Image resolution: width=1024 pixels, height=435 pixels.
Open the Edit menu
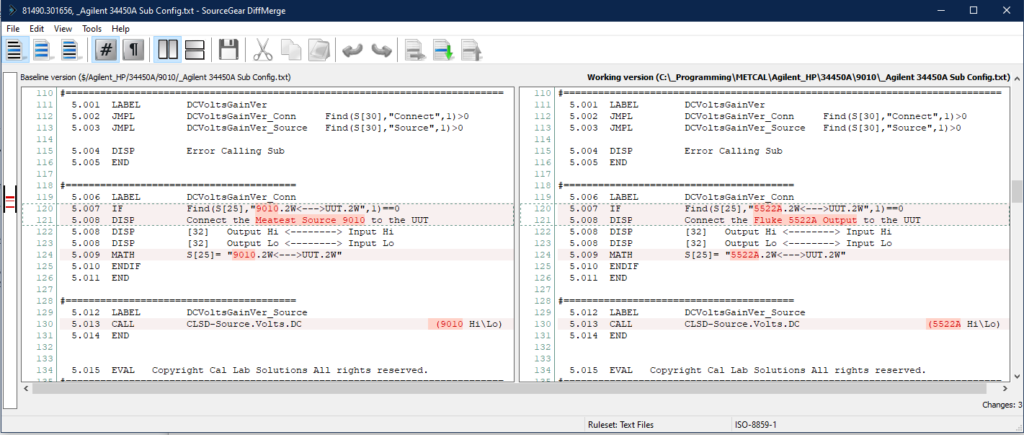[37, 29]
